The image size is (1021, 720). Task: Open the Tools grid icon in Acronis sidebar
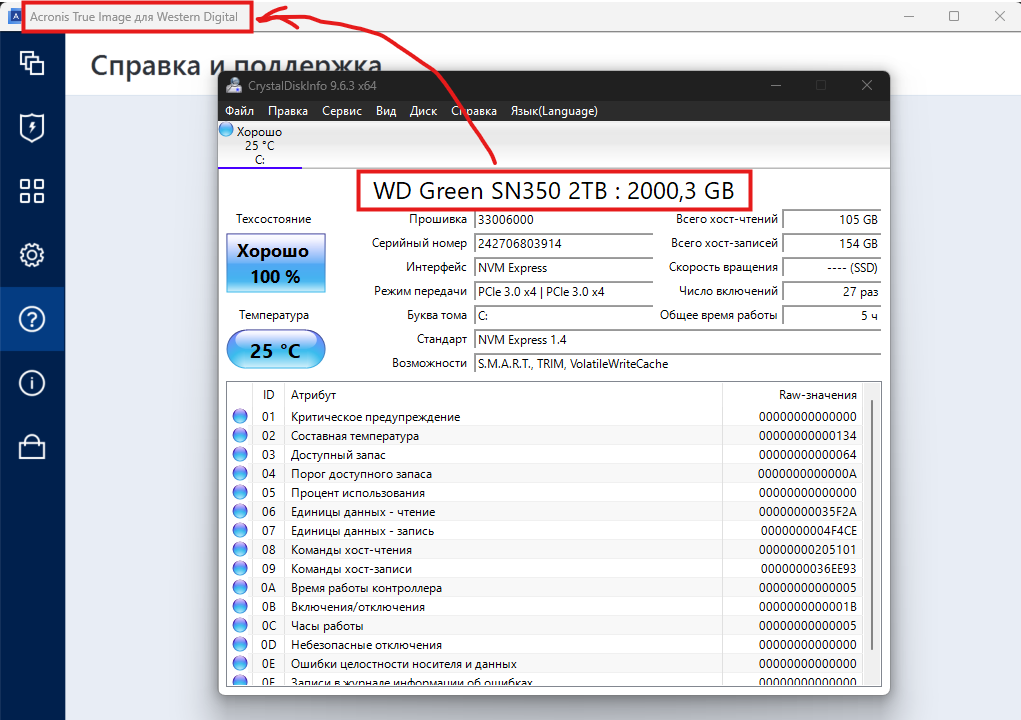point(32,191)
